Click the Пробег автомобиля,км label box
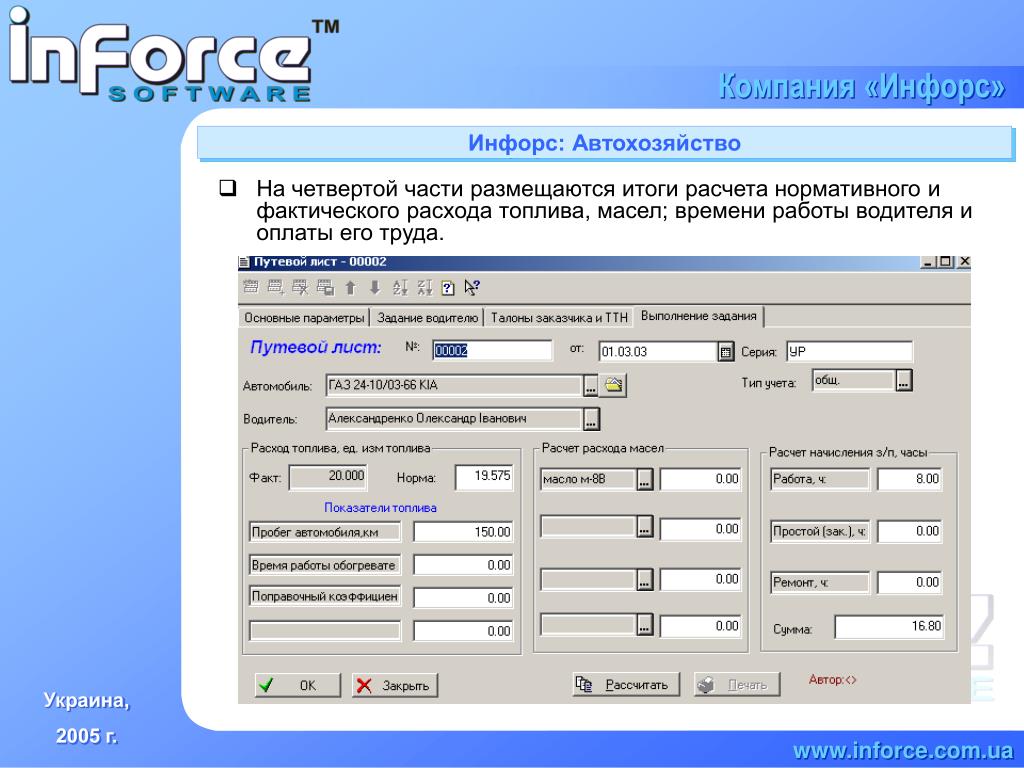The width and height of the screenshot is (1024, 768). coord(325,532)
